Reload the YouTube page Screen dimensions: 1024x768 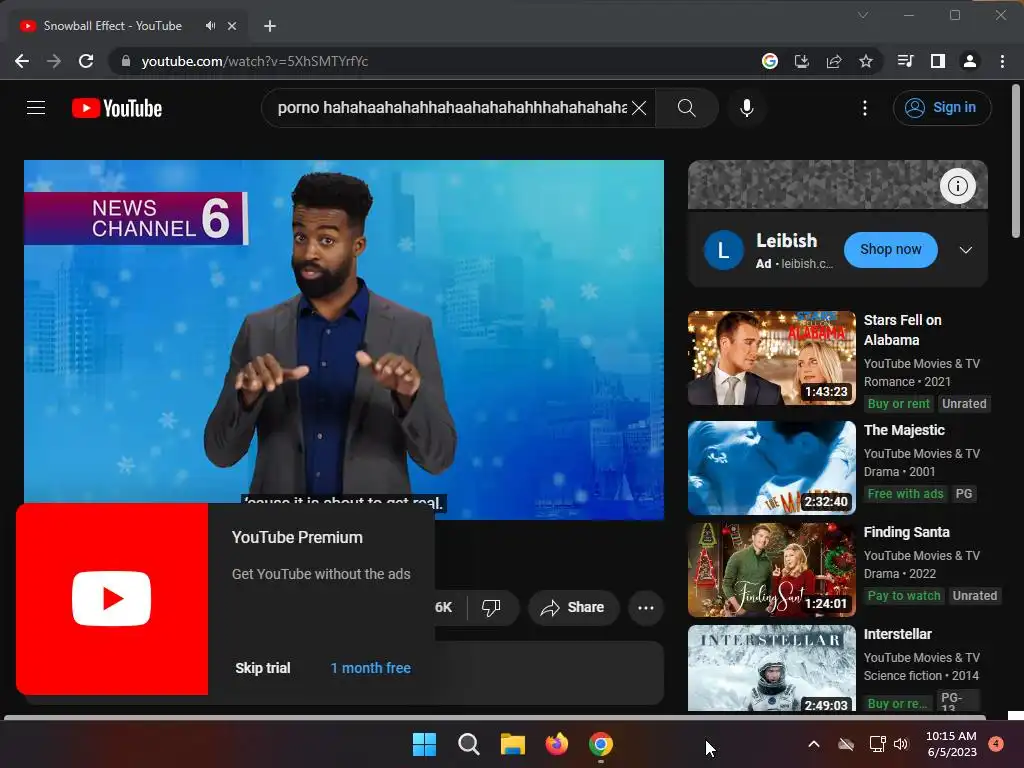coord(86,61)
